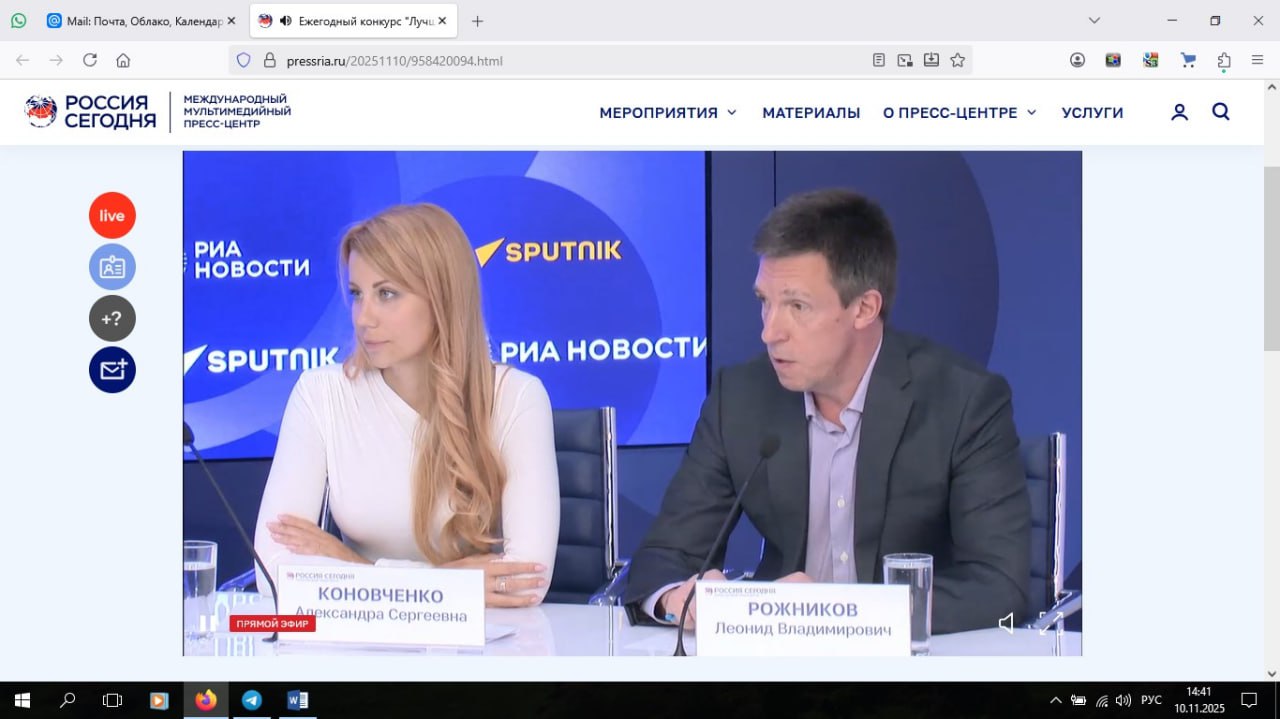This screenshot has height=719, width=1280.
Task: Click the Россия Сегодня logo
Action: point(90,112)
